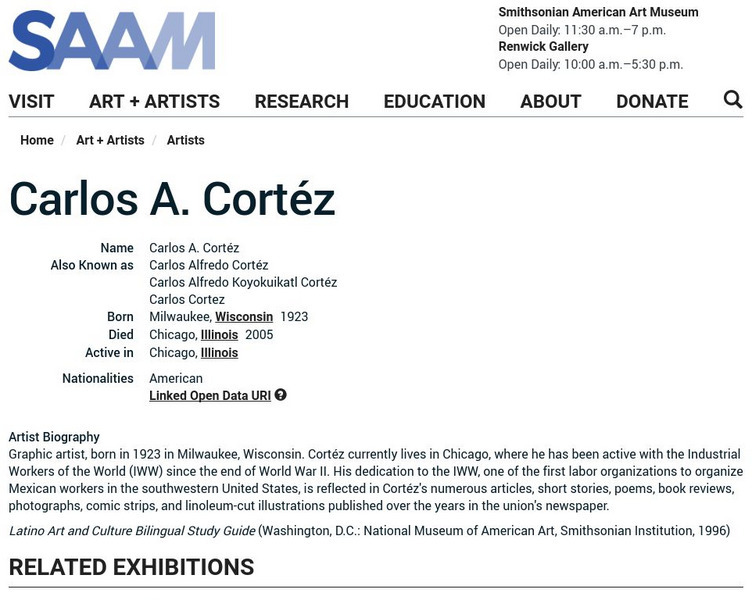Click the DONATE menu item

(x=652, y=101)
